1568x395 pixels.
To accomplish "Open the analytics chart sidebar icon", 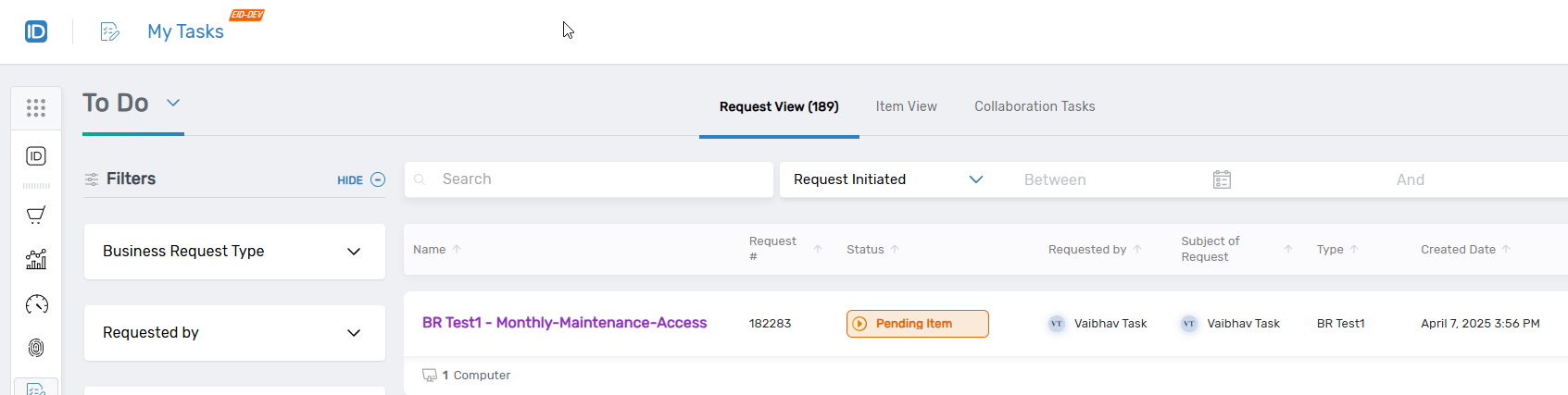I will click(36, 260).
